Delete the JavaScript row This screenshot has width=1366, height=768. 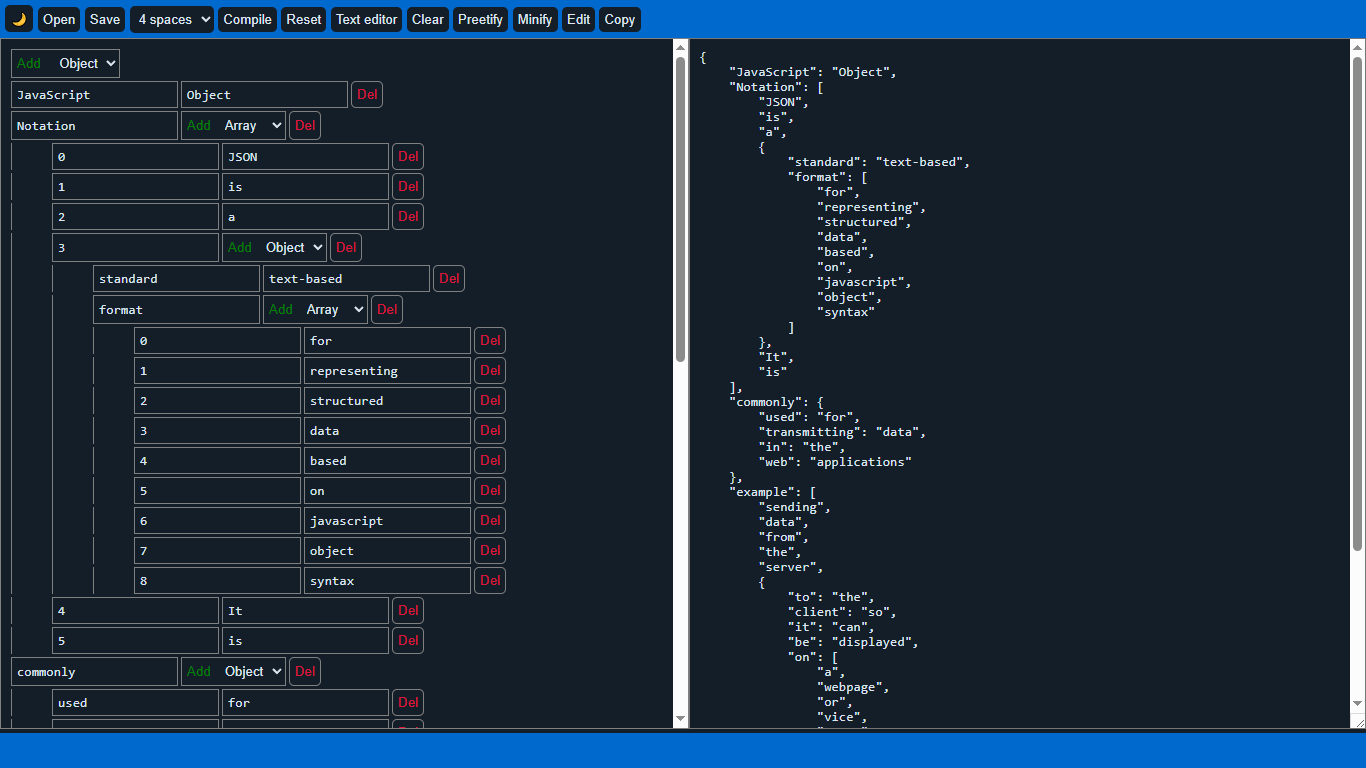point(367,95)
